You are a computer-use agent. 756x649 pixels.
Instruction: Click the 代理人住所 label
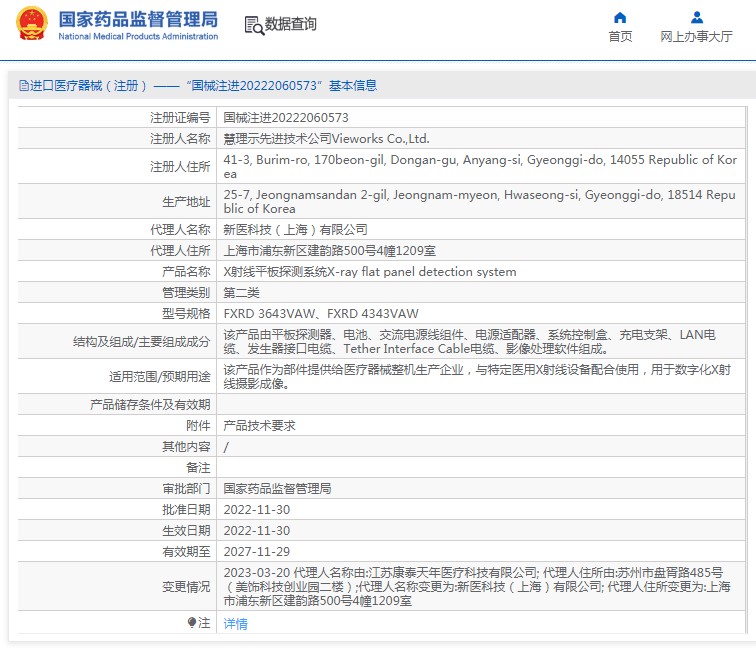[x=180, y=251]
